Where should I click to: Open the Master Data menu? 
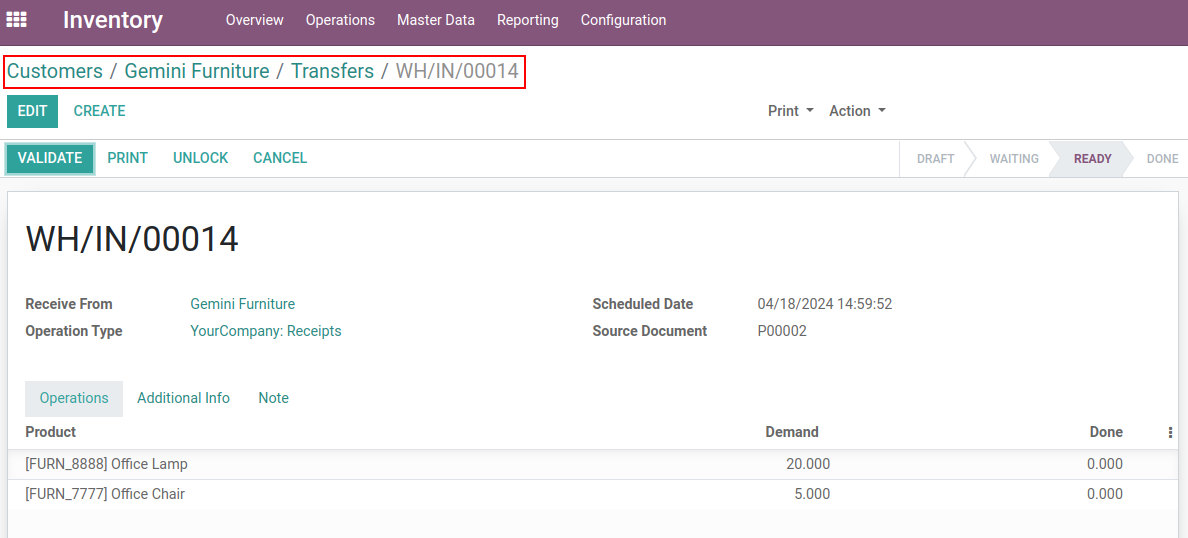click(436, 20)
